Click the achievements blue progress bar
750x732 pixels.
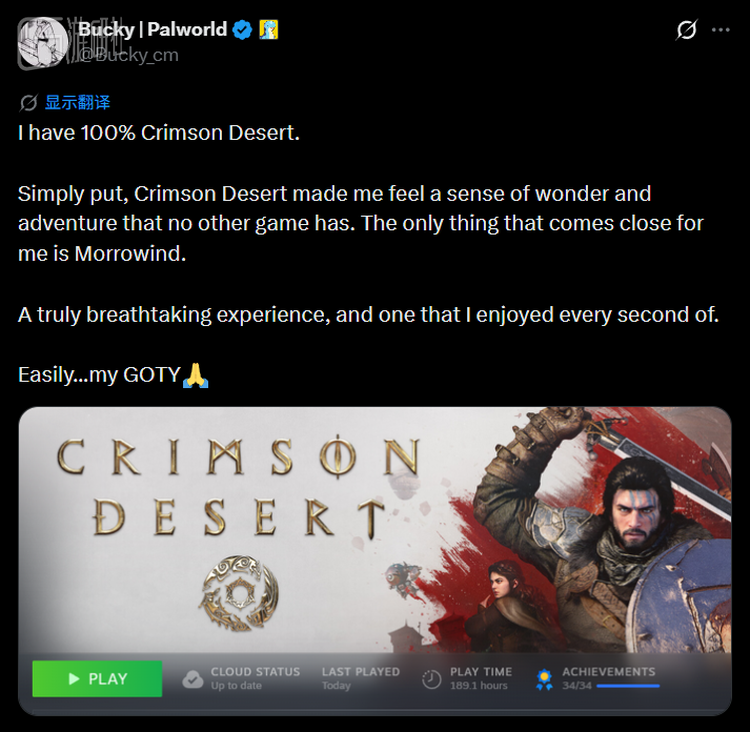click(x=628, y=686)
